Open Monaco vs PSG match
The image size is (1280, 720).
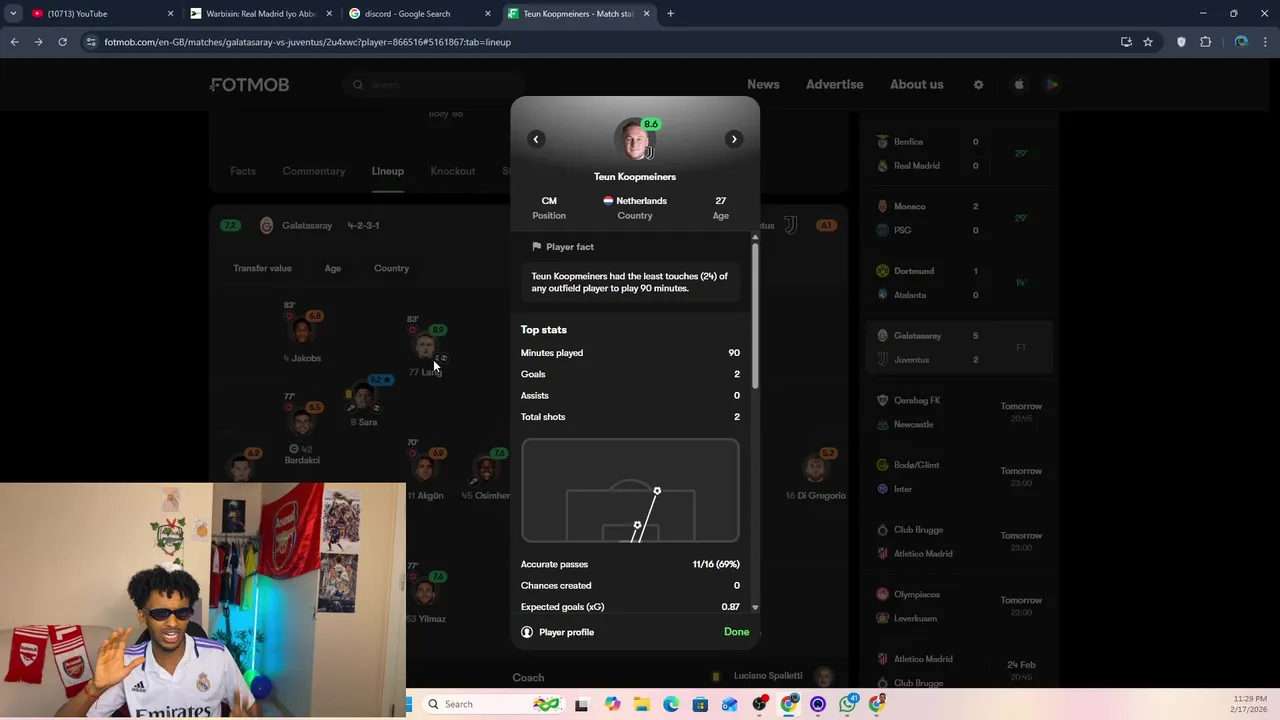[960, 218]
